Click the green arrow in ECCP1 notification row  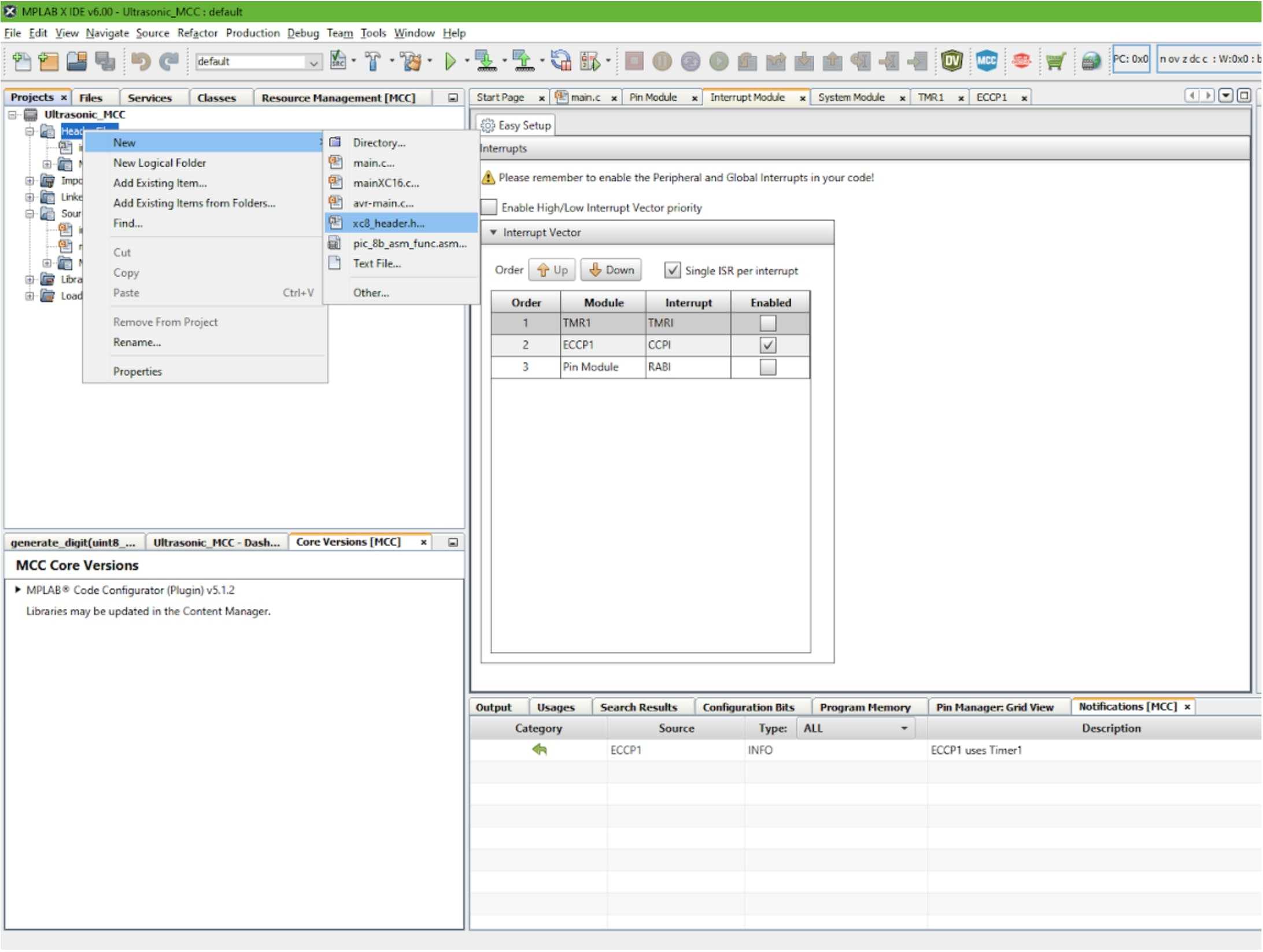[539, 750]
